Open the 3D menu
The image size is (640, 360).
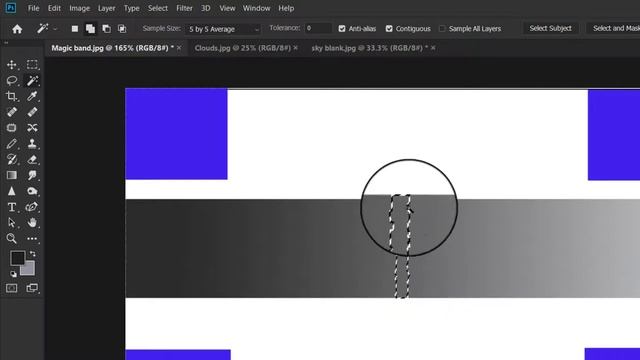[206, 8]
